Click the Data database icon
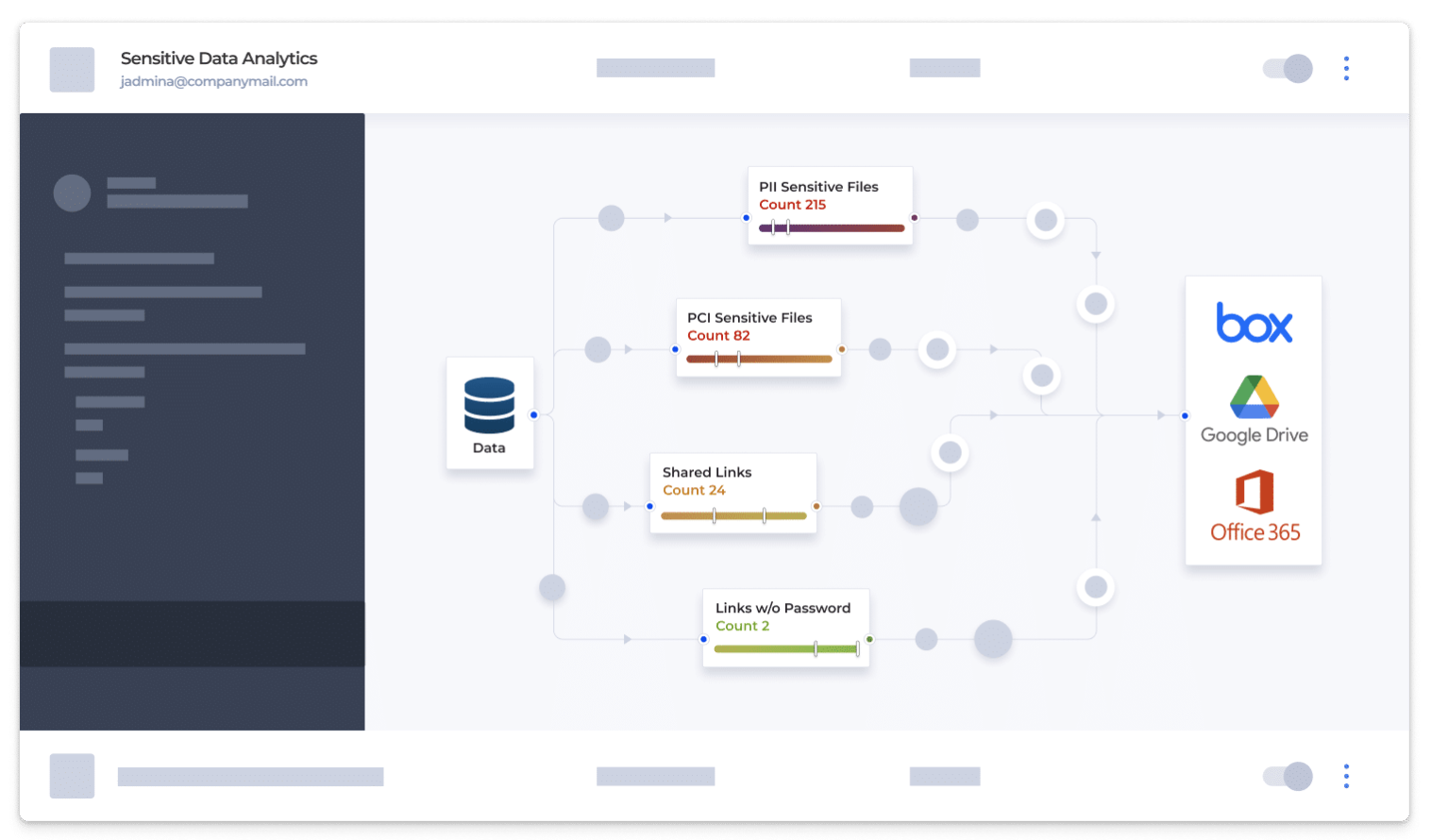 pos(489,405)
